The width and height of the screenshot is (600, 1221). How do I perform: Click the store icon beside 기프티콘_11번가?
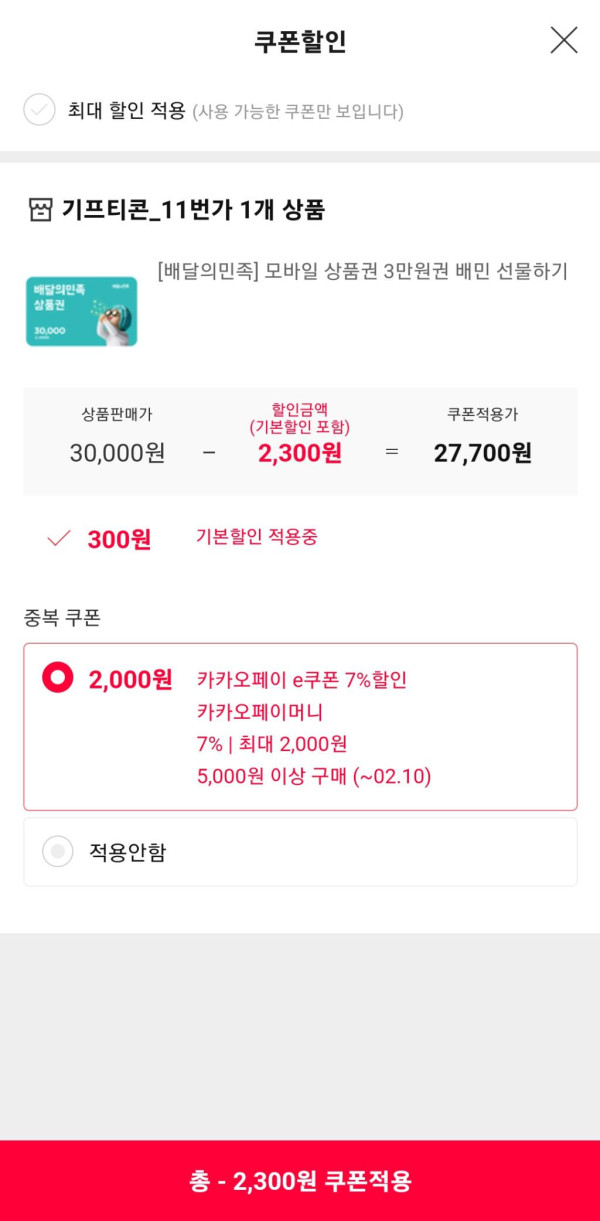(x=40, y=210)
